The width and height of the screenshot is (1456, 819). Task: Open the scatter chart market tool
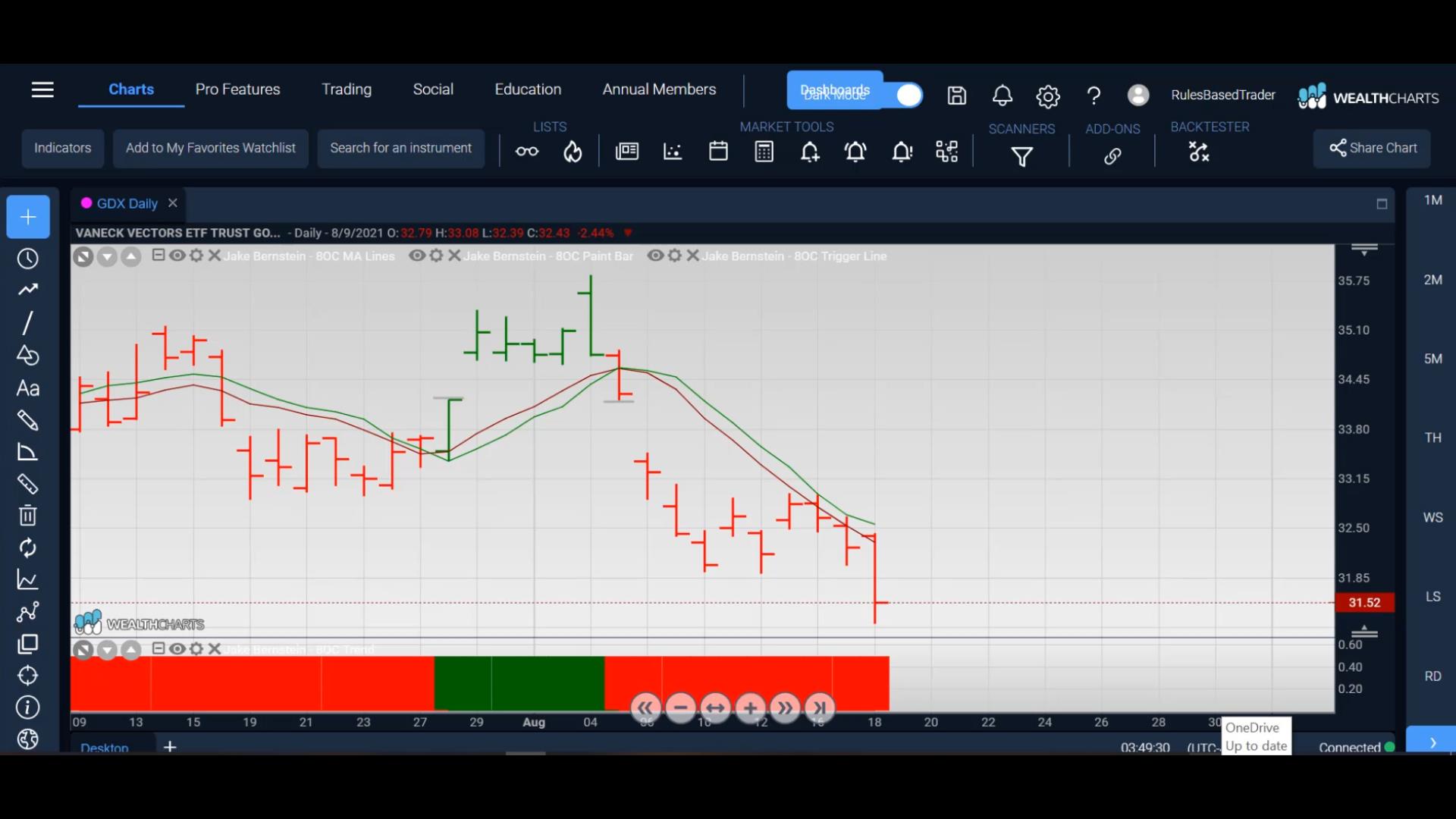[673, 152]
